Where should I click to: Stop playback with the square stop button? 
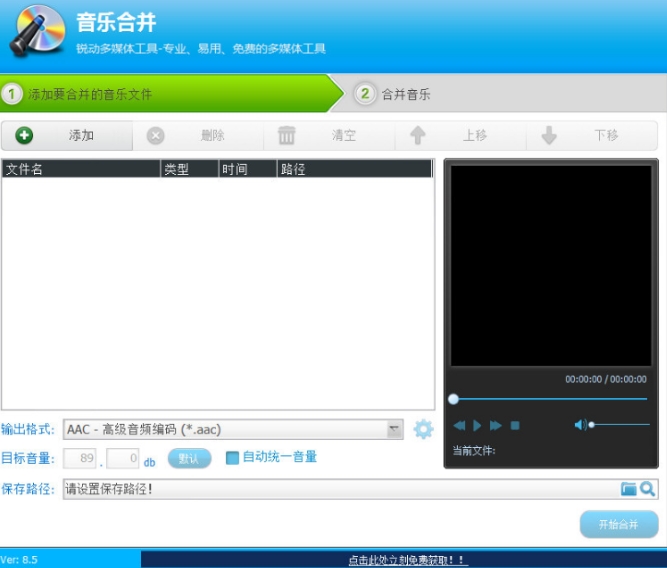[515, 425]
